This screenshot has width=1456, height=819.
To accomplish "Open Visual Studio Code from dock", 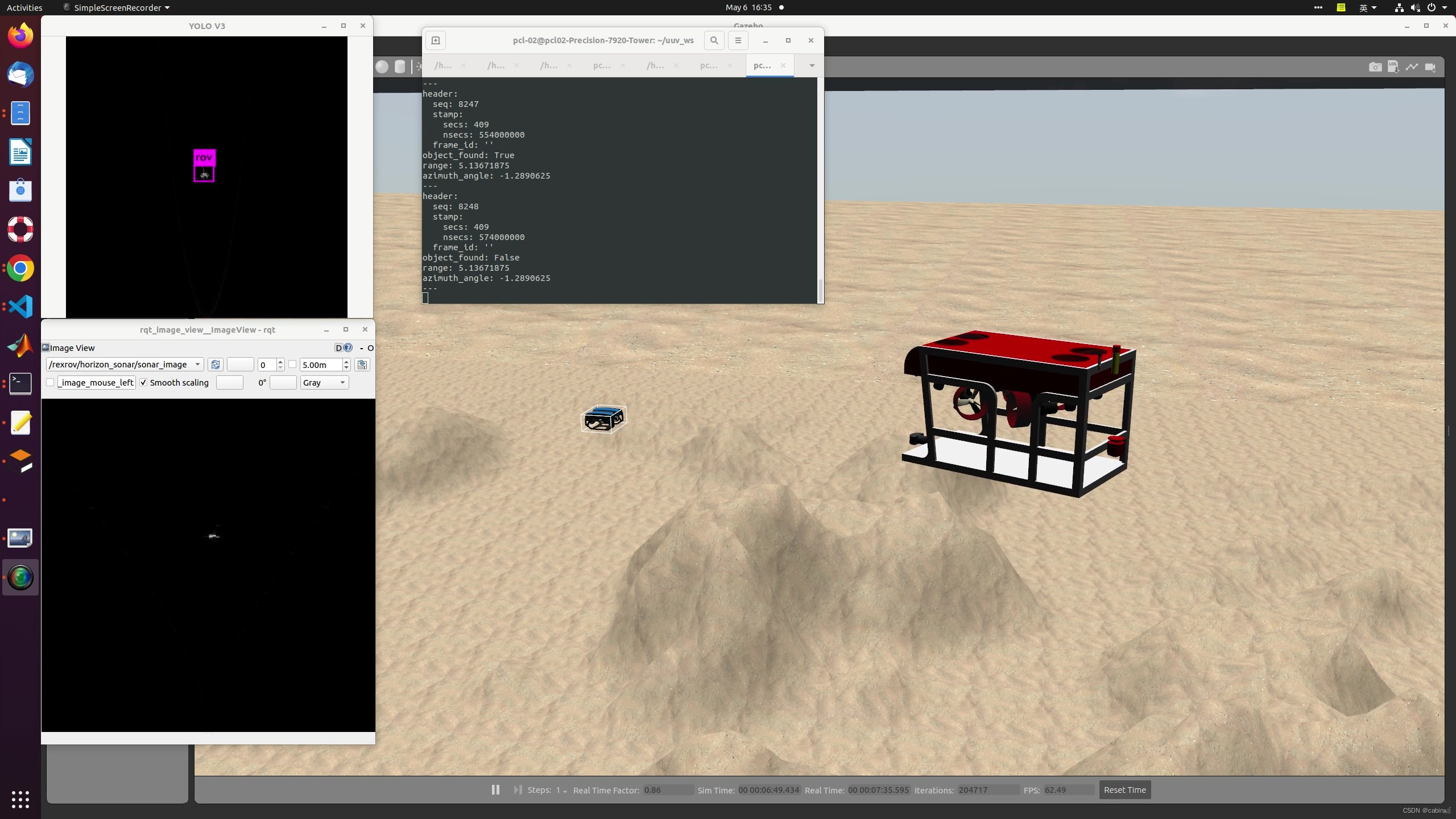I will click(20, 307).
